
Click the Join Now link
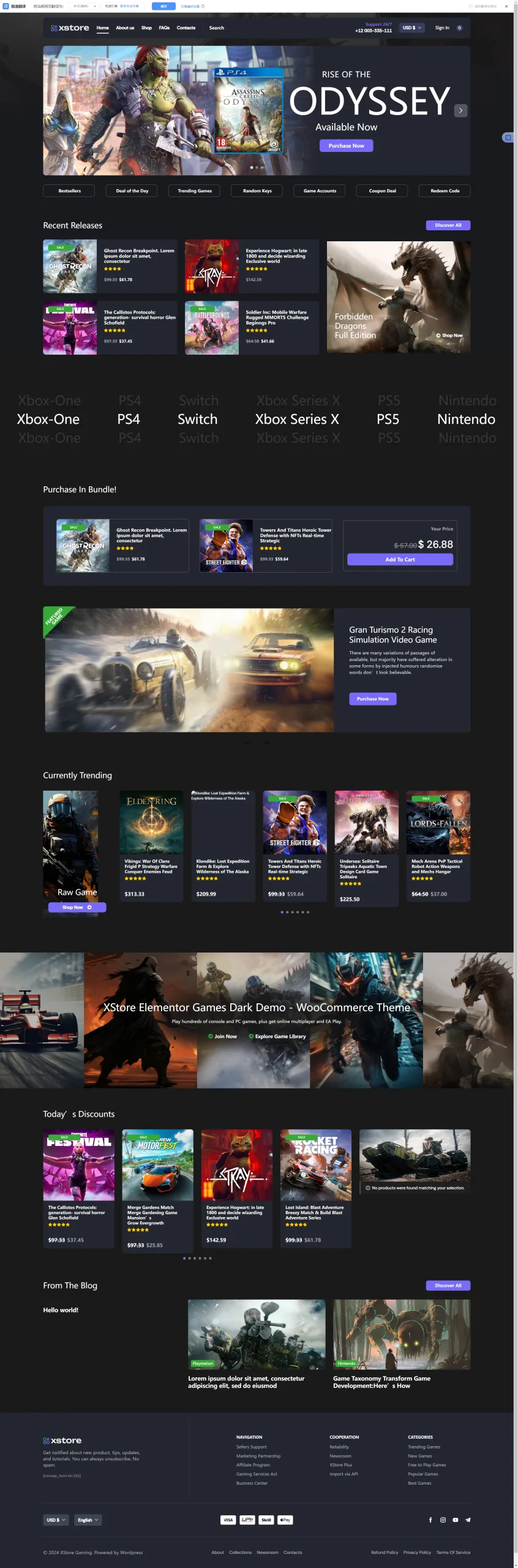[x=222, y=1036]
